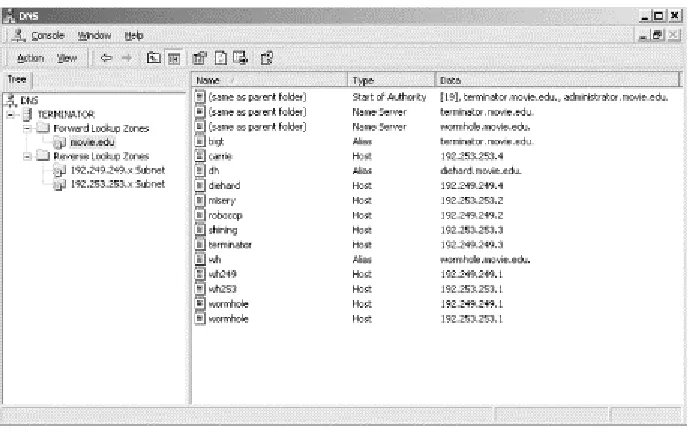Image resolution: width=688 pixels, height=432 pixels.
Task: Select the diehard host record icon
Action: pos(200,186)
